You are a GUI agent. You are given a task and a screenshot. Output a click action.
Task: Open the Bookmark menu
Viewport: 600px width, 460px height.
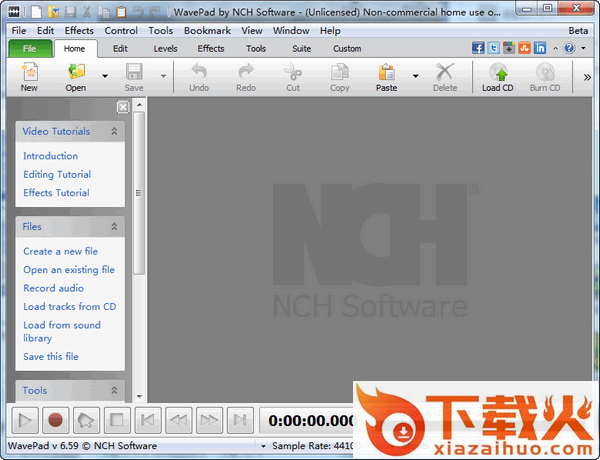207,31
